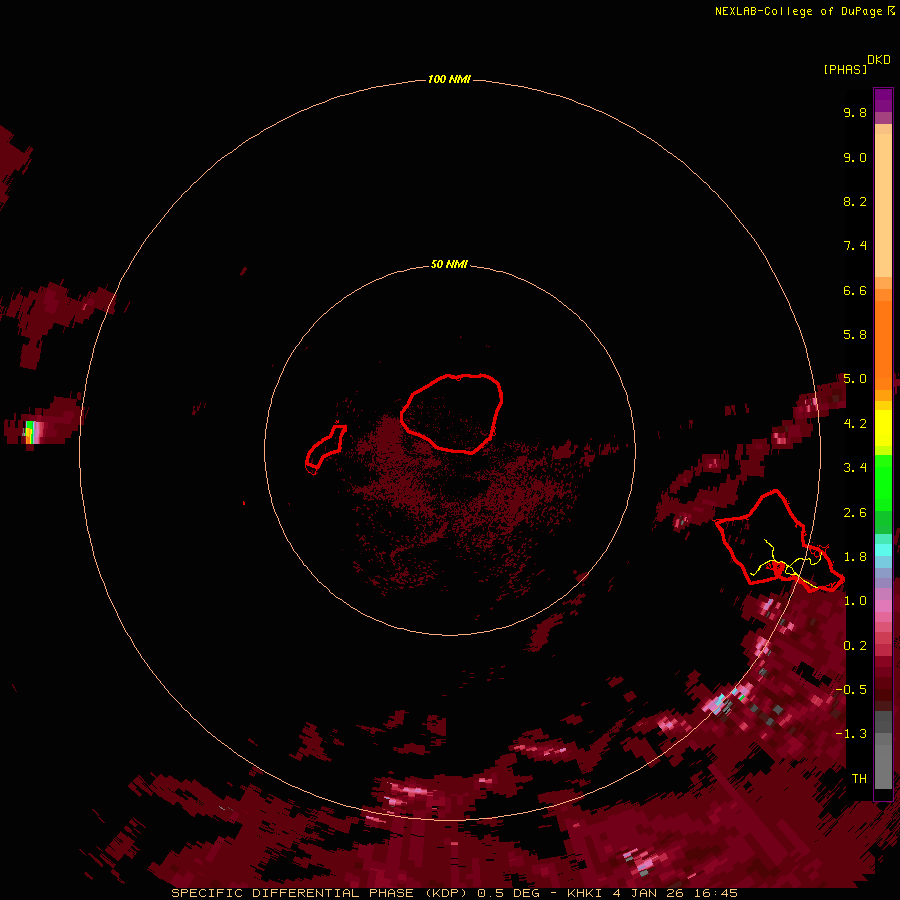This screenshot has width=900, height=900.
Task: Click the 2.6 value on the legend
Action: pos(855,513)
